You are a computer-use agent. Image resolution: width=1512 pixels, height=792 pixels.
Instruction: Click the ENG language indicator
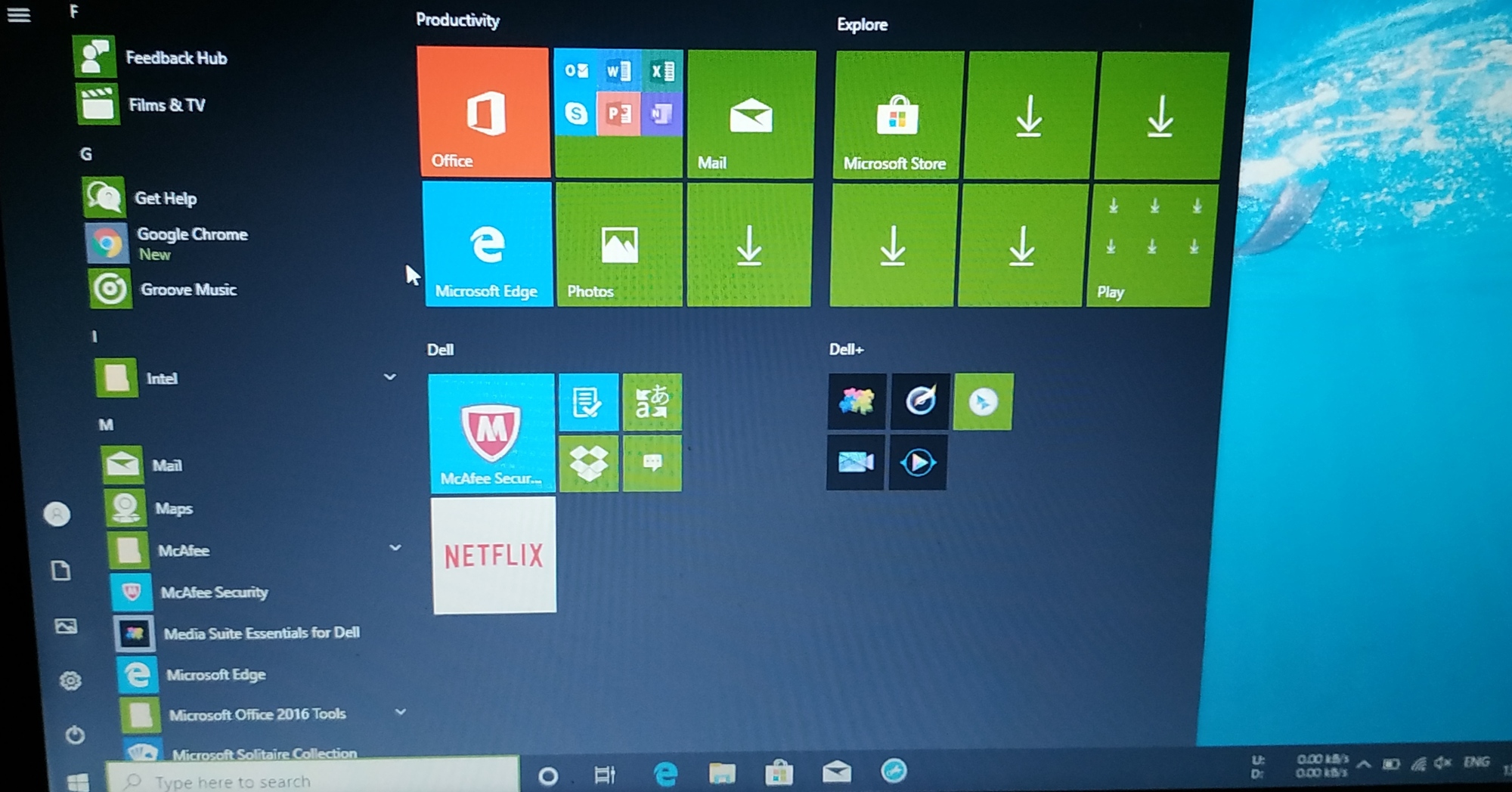coord(1476,762)
